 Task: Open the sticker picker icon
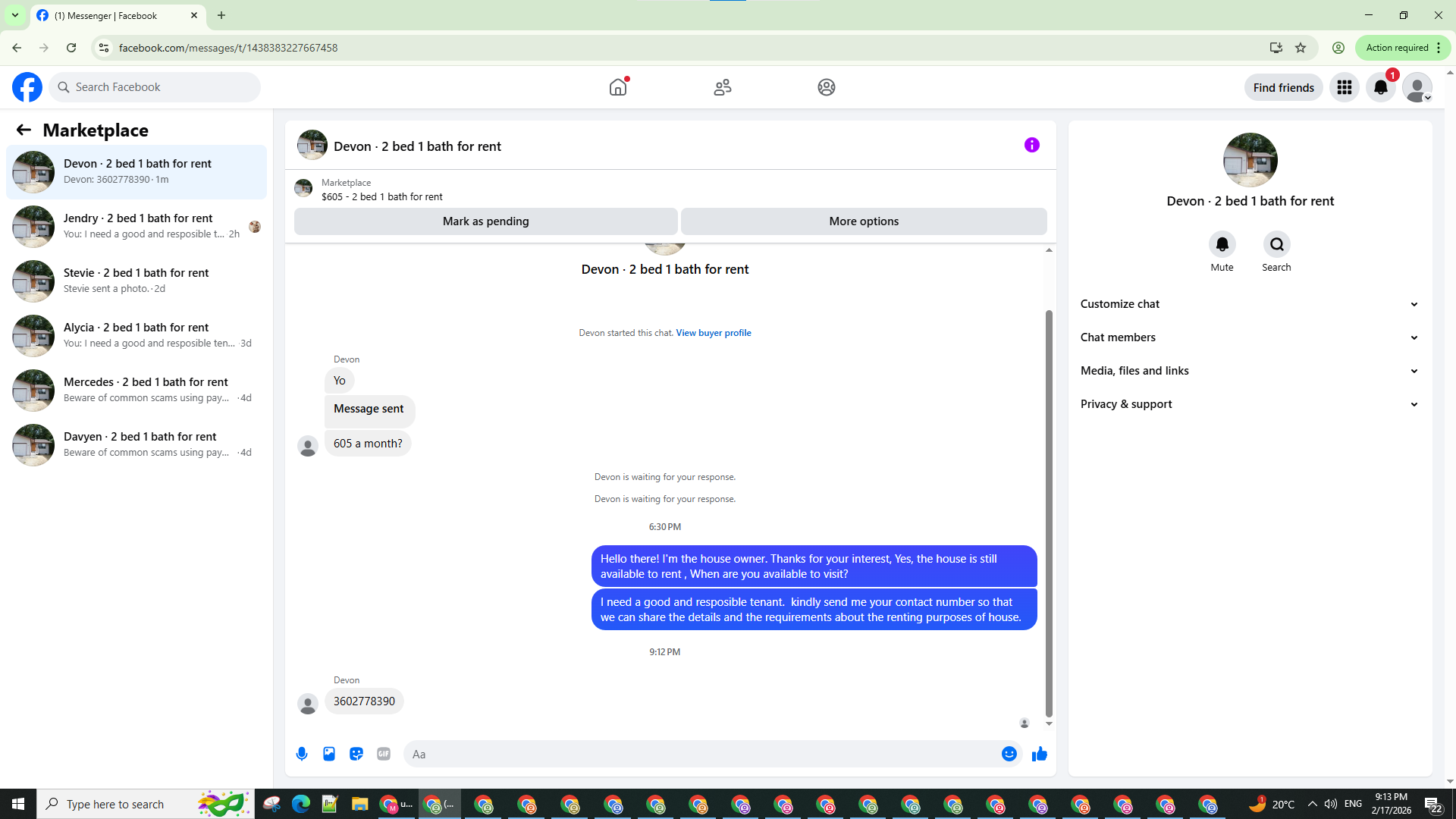(x=356, y=754)
